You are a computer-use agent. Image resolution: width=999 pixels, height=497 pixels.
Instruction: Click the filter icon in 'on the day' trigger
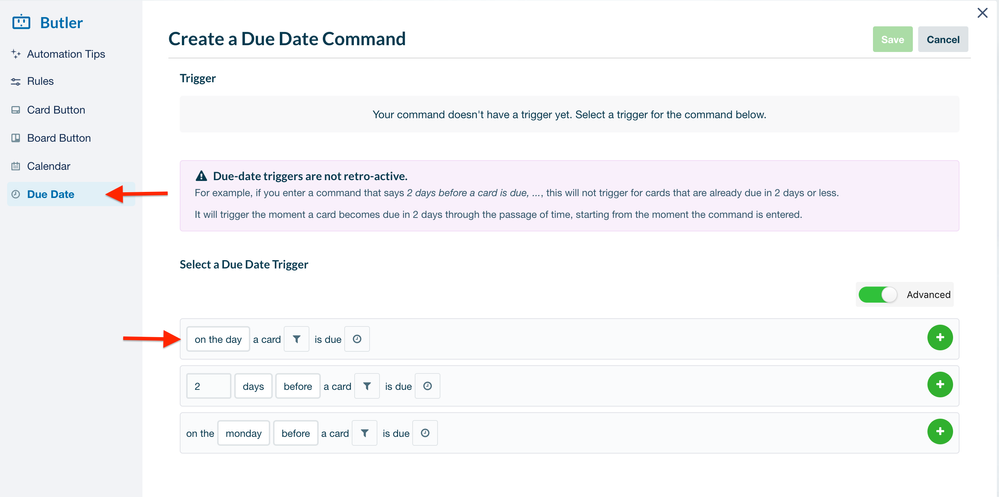pyautogui.click(x=296, y=340)
